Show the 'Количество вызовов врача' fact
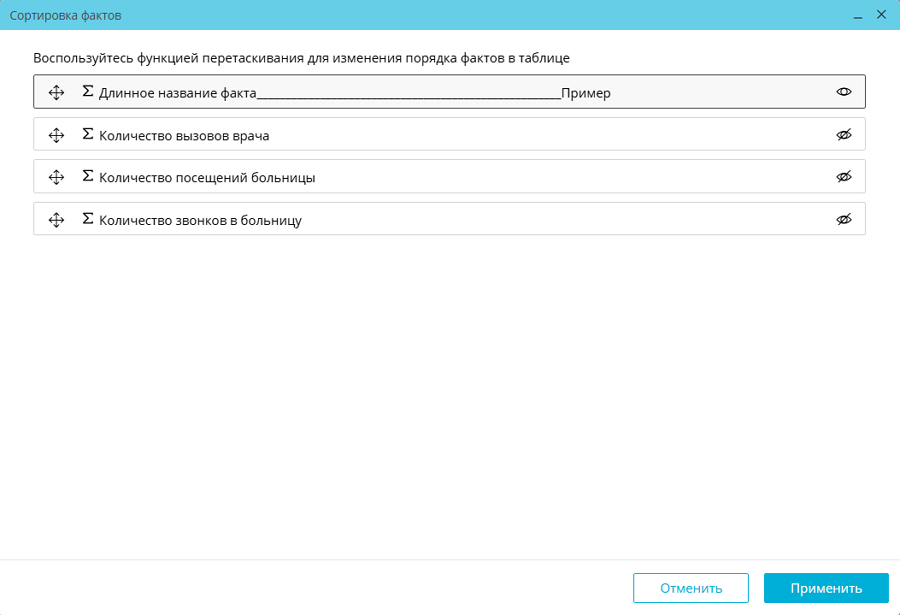The image size is (900, 615). coord(844,135)
